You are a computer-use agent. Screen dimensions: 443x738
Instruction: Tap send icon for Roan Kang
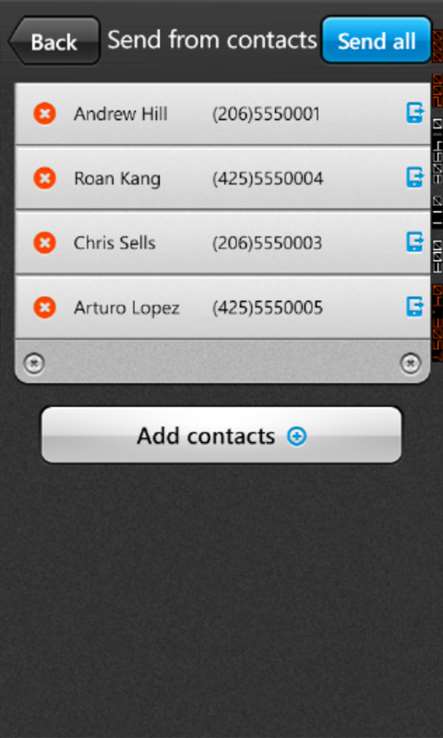point(415,178)
